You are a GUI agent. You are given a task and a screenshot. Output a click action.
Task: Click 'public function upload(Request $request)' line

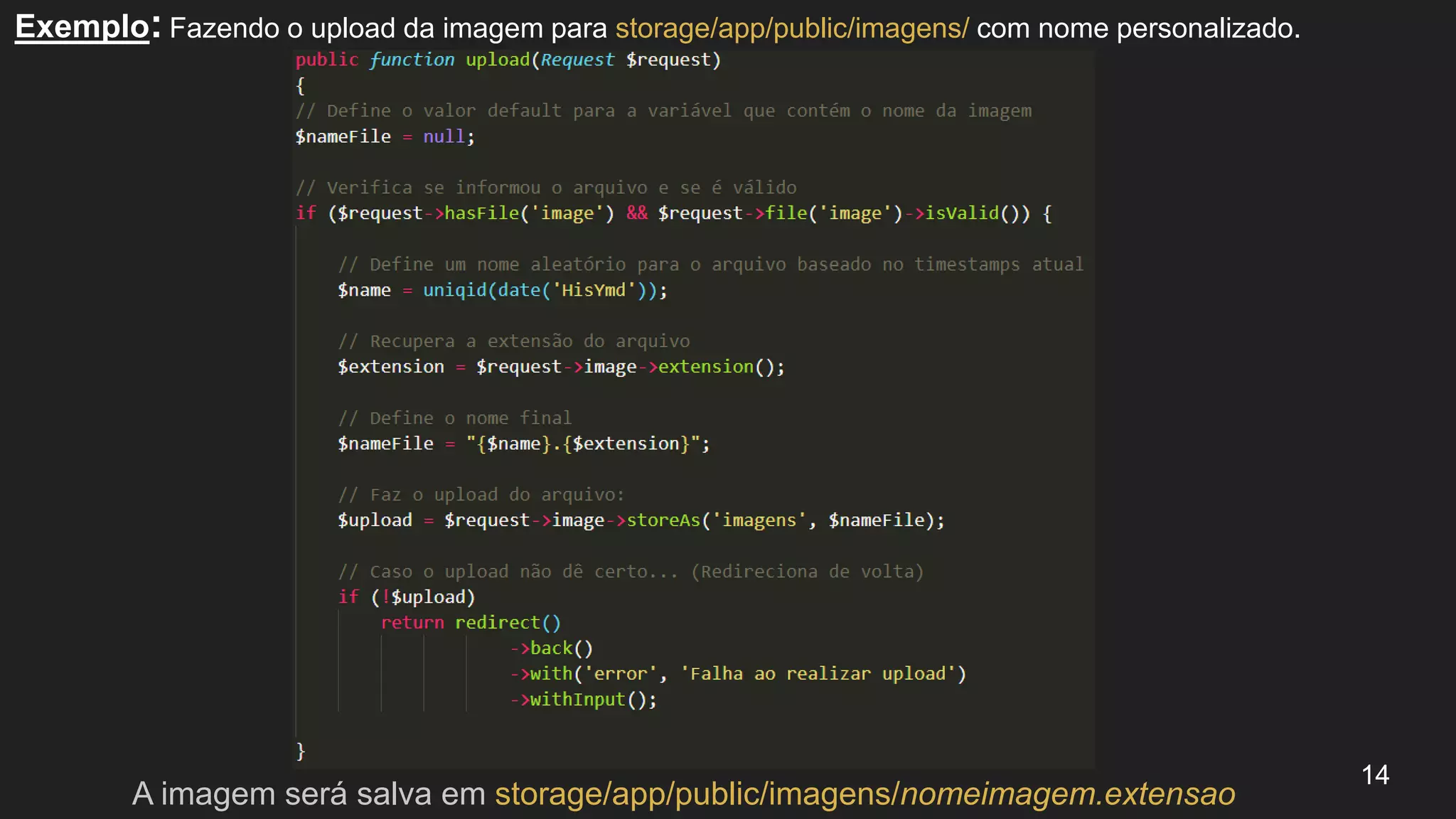pos(508,60)
